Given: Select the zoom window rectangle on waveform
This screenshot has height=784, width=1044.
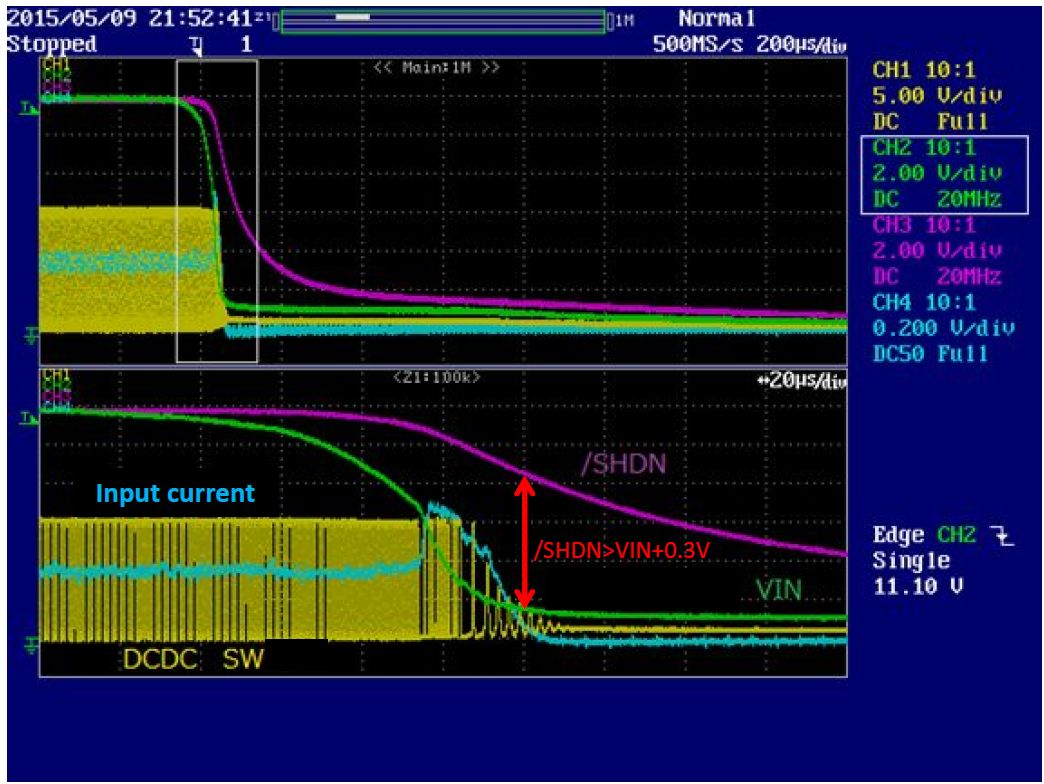Looking at the screenshot, I should 216,210.
